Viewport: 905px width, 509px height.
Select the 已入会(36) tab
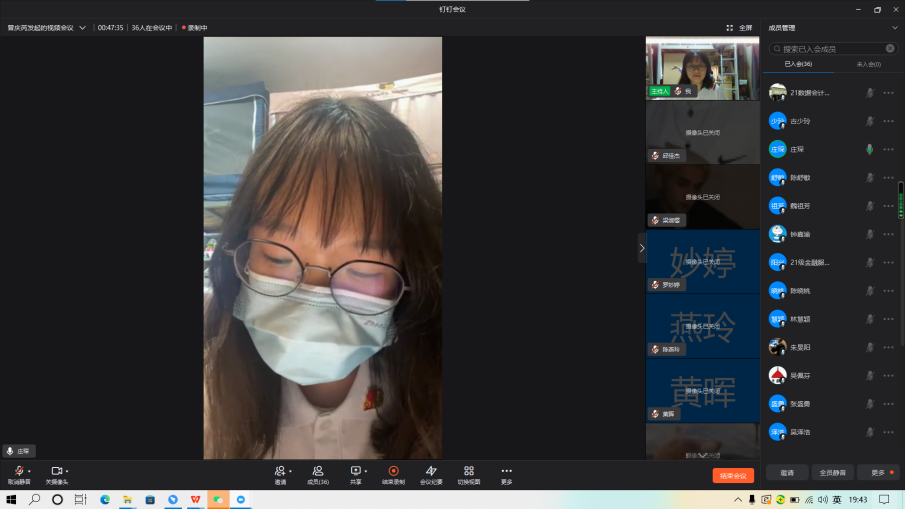798,64
